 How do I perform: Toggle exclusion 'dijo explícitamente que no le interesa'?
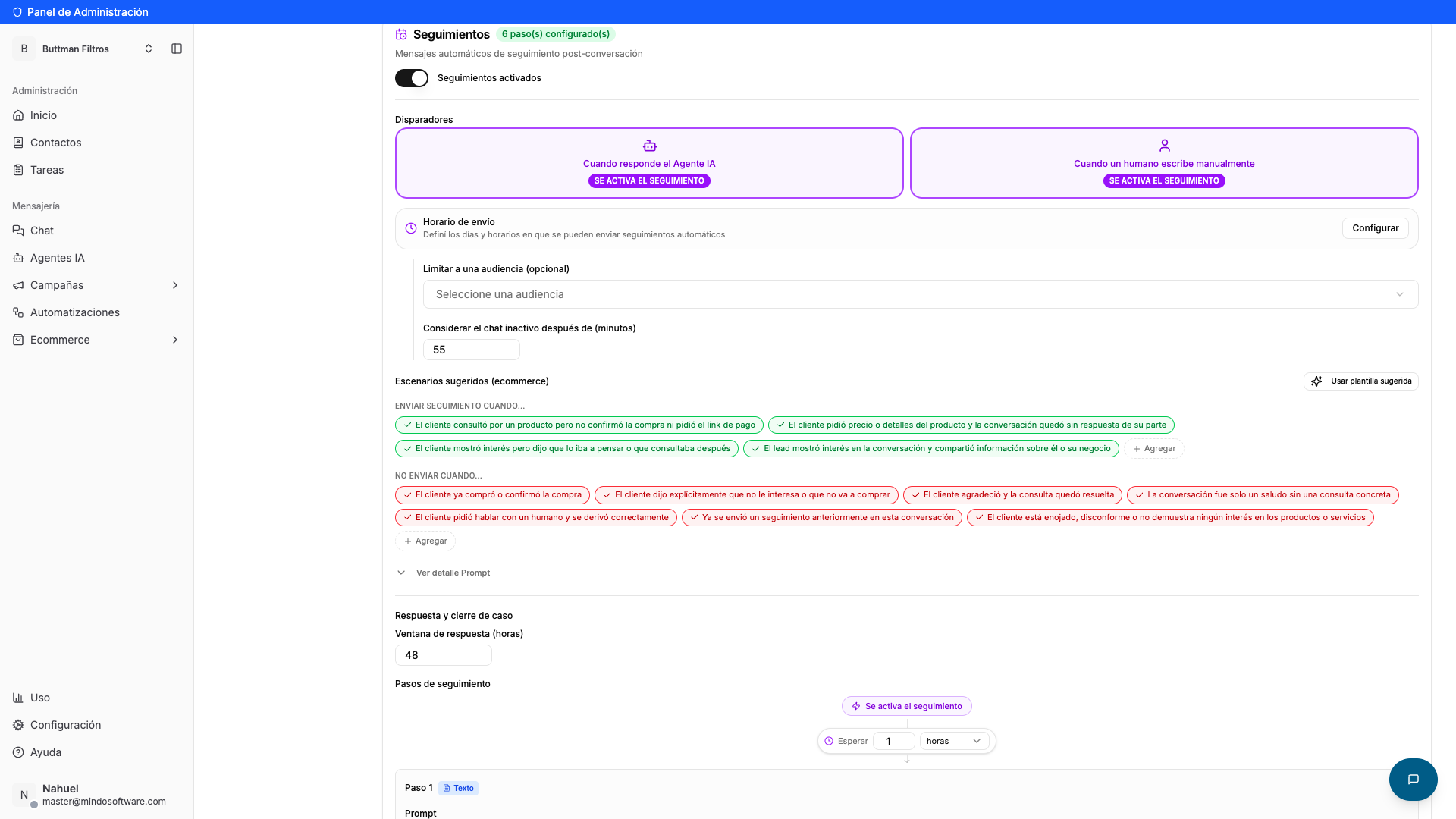[746, 495]
